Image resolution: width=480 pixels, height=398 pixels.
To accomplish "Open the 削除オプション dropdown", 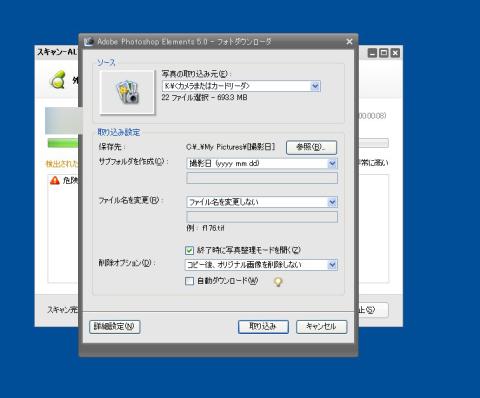I will tap(261, 265).
